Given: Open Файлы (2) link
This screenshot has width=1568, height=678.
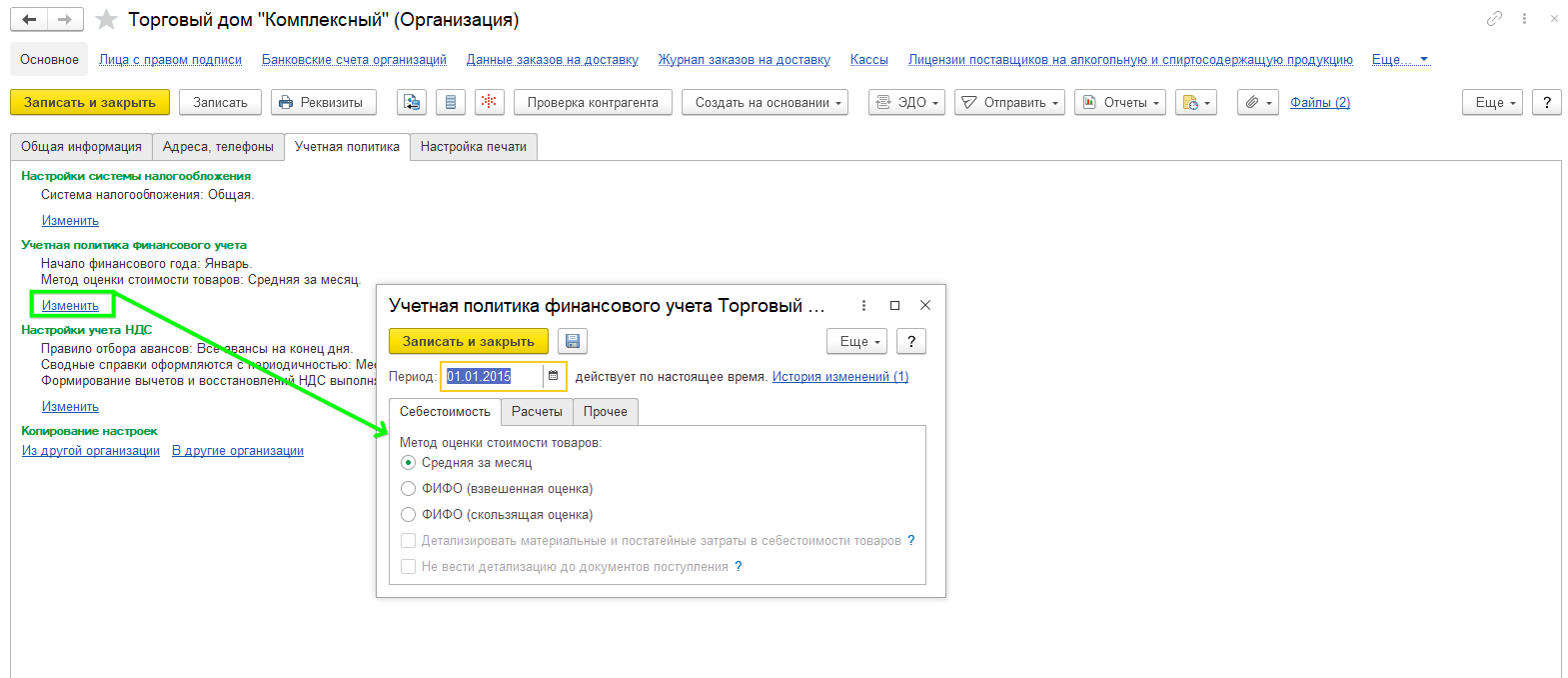Looking at the screenshot, I should (x=1320, y=102).
